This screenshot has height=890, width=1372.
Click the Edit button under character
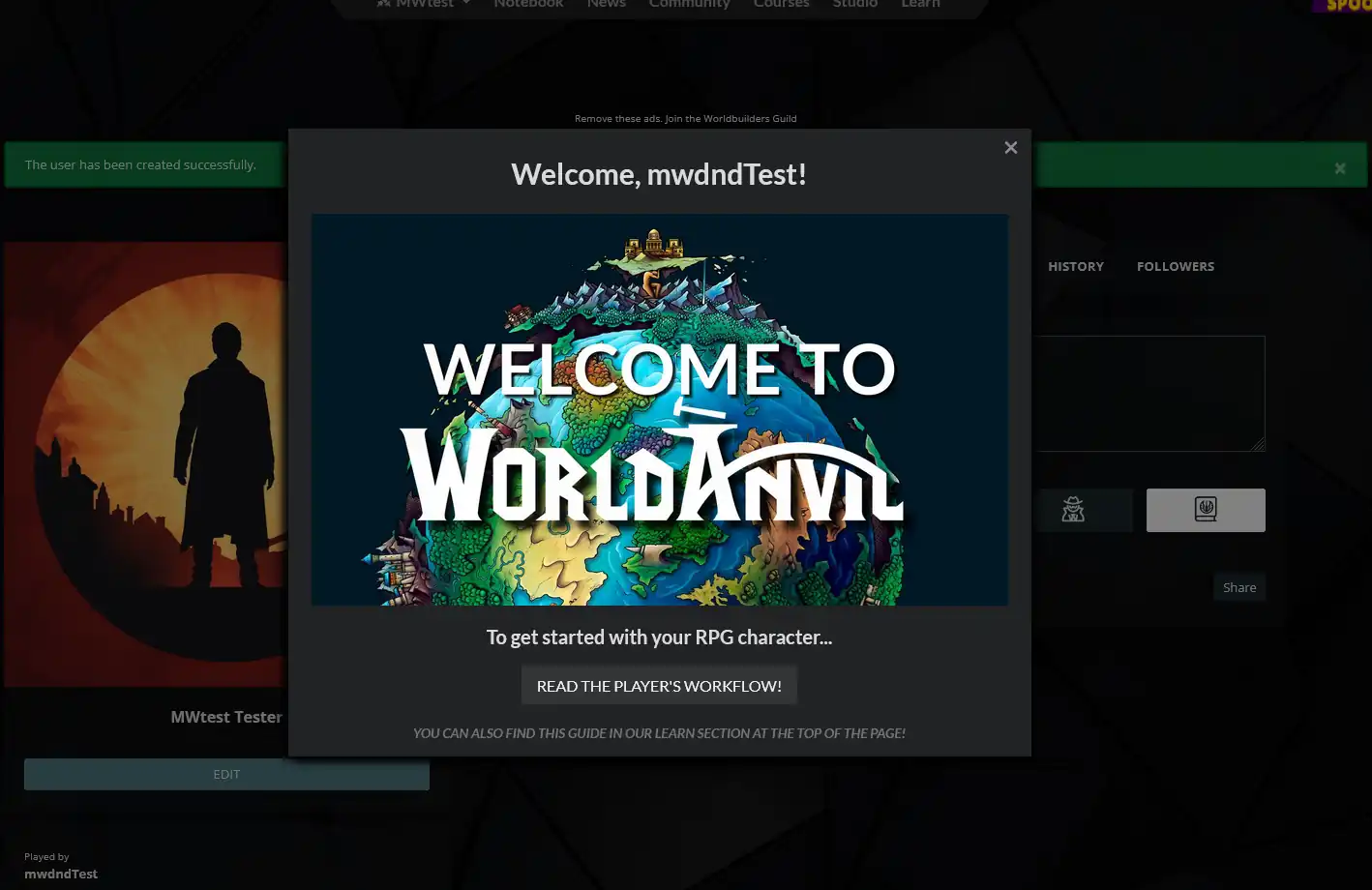(226, 774)
